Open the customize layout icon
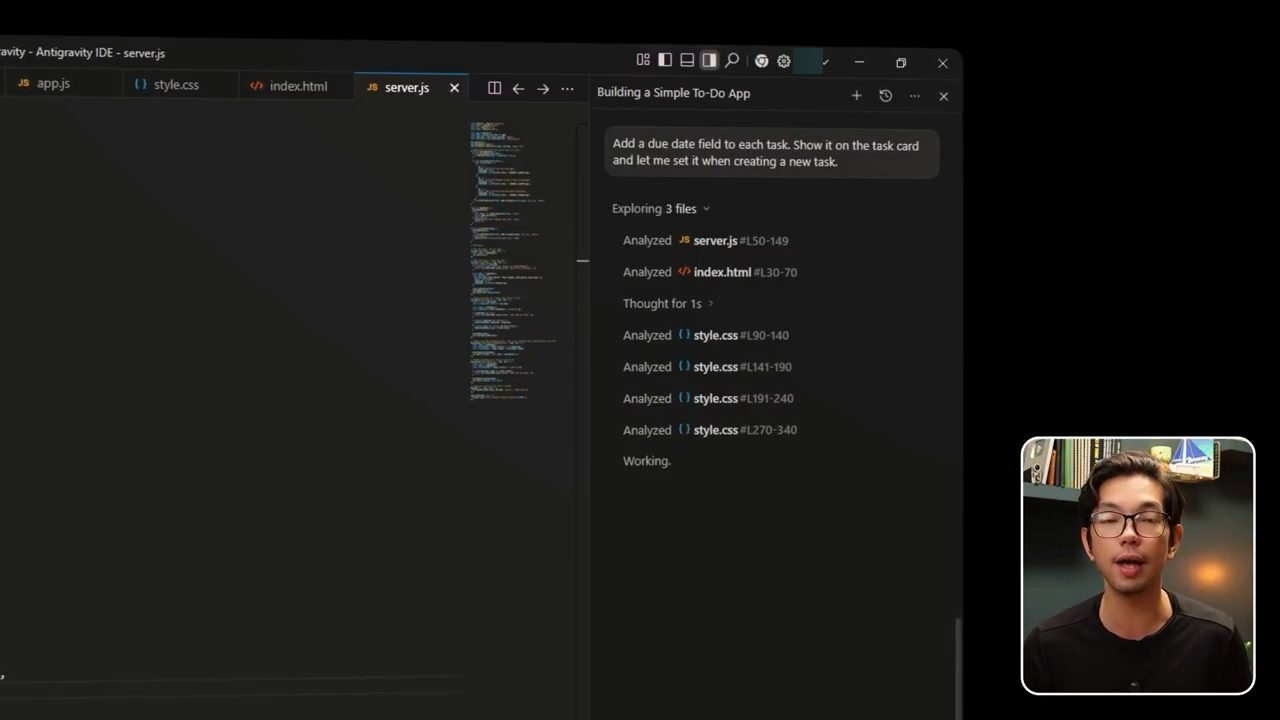Screen dimensions: 1280x720 coord(643,60)
